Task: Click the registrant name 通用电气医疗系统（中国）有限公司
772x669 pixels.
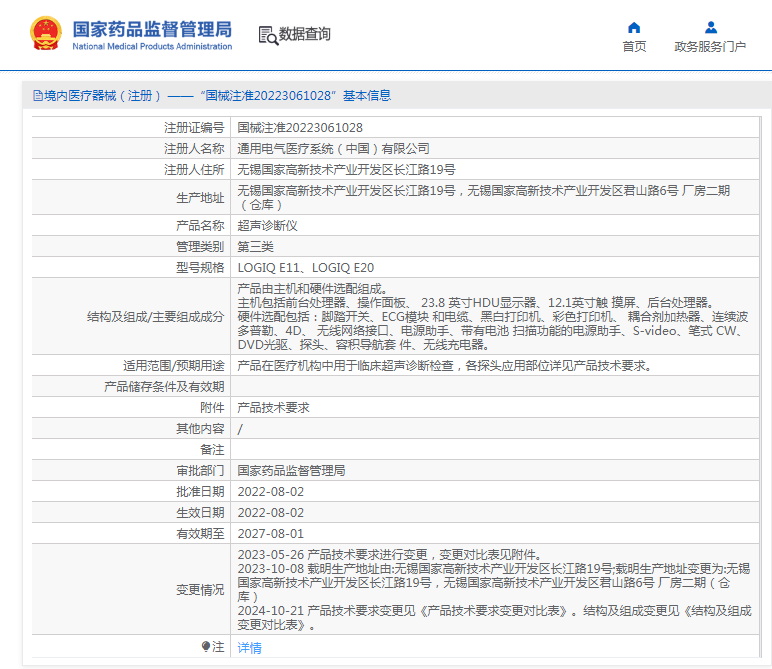Action: point(333,149)
